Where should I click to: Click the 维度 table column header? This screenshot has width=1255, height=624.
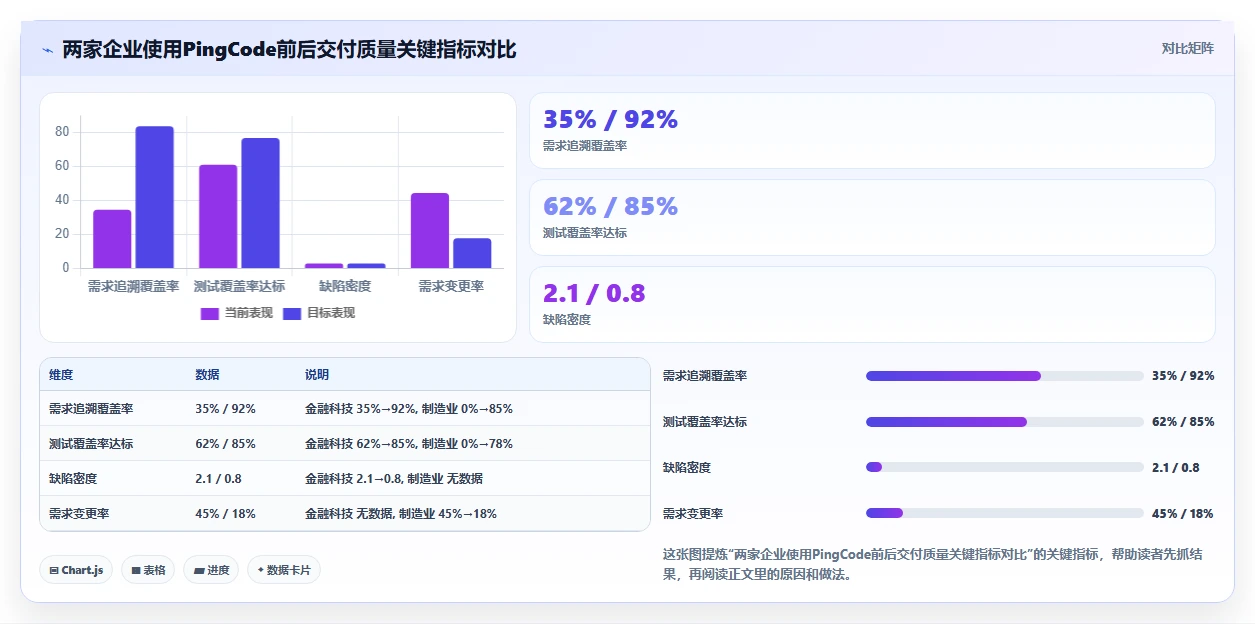(x=61, y=375)
